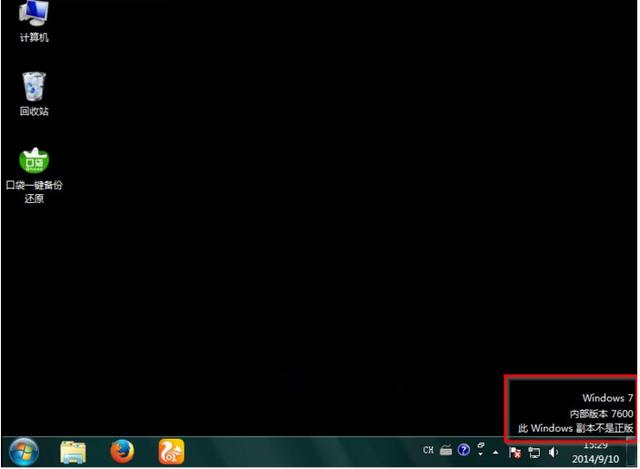Viewport: 640px width, 469px height.
Task: Click the blue language bar help icon
Action: pyautogui.click(x=464, y=450)
